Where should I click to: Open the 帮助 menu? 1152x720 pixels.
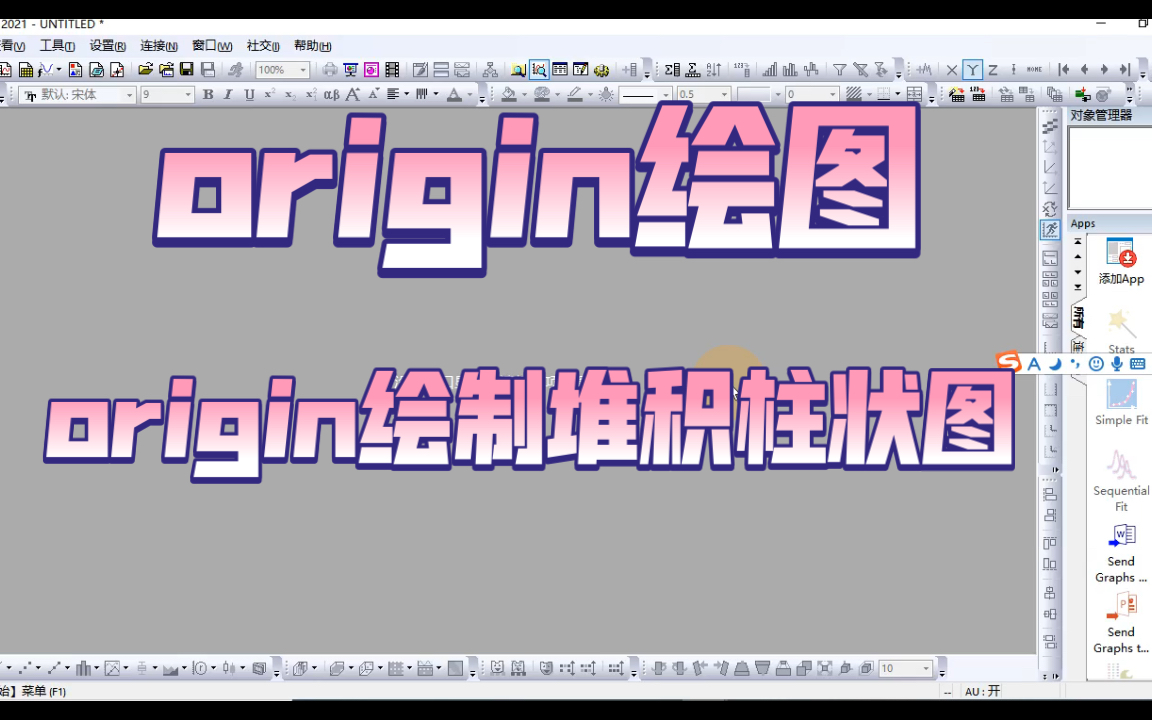pyautogui.click(x=311, y=45)
